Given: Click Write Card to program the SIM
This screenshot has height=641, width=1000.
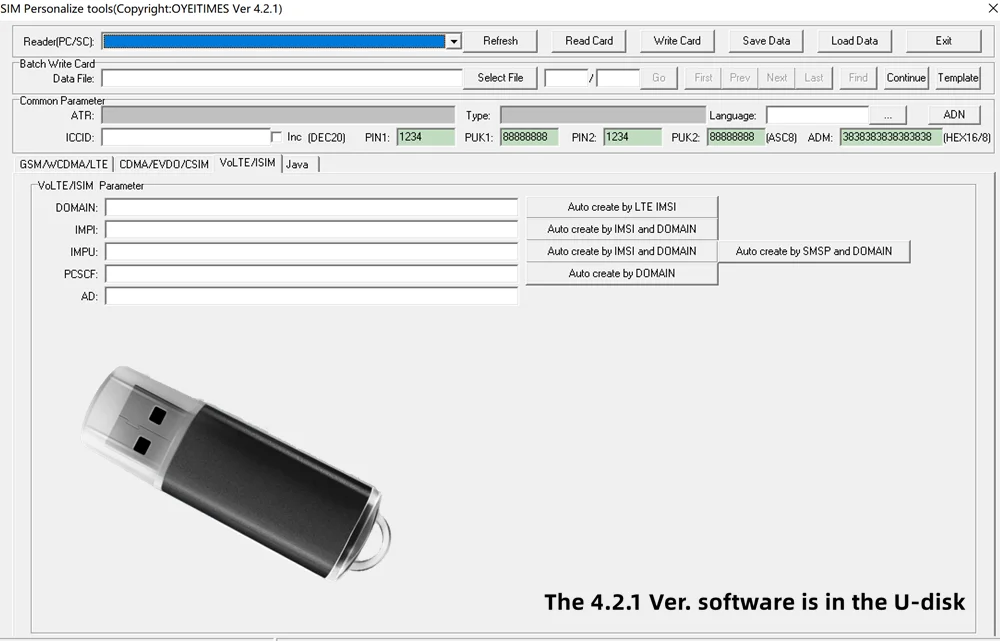Looking at the screenshot, I should pyautogui.click(x=677, y=41).
